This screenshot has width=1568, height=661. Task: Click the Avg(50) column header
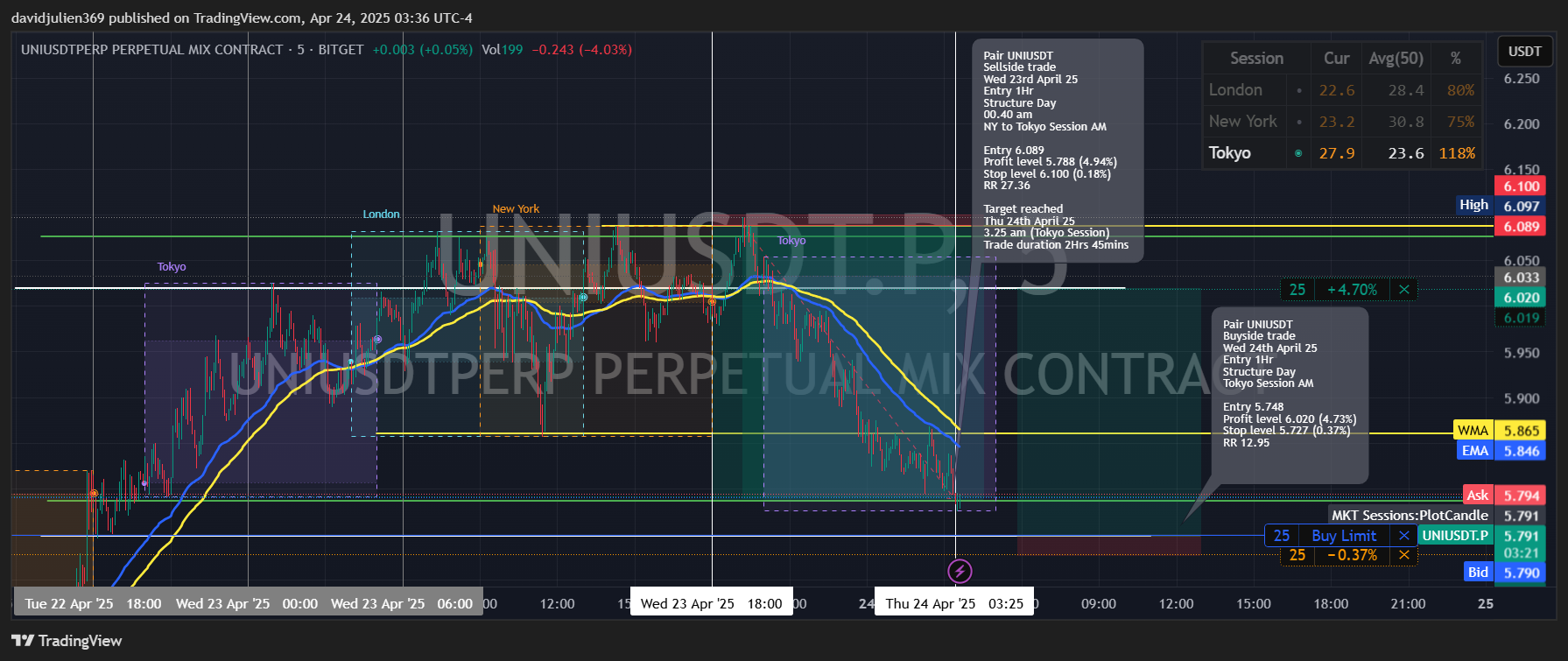[x=1396, y=59]
